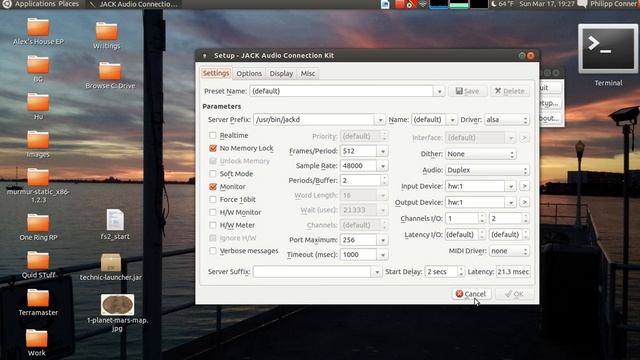Screen dimensions: 640x360
Task: Uncheck No Memory Lock
Action: coord(213,148)
